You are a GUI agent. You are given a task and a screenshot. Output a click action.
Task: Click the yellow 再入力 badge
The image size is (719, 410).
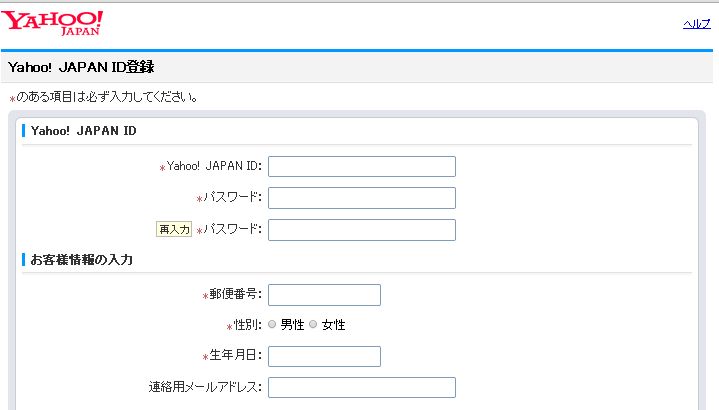click(174, 230)
